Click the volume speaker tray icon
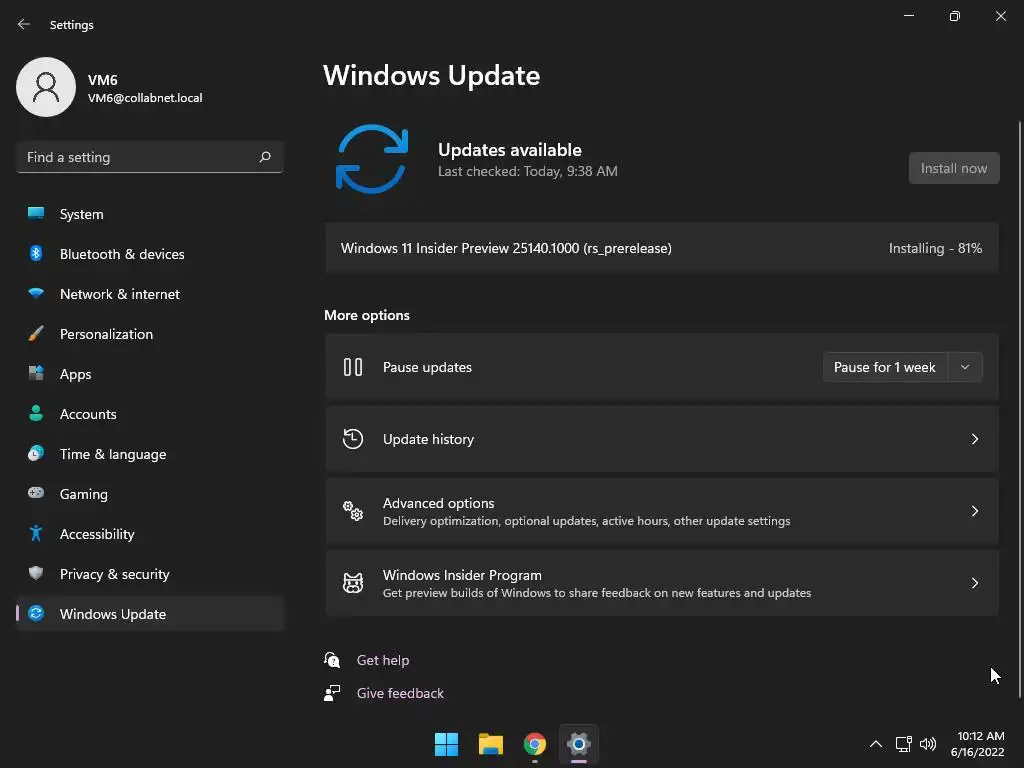The width and height of the screenshot is (1024, 768). pos(927,744)
